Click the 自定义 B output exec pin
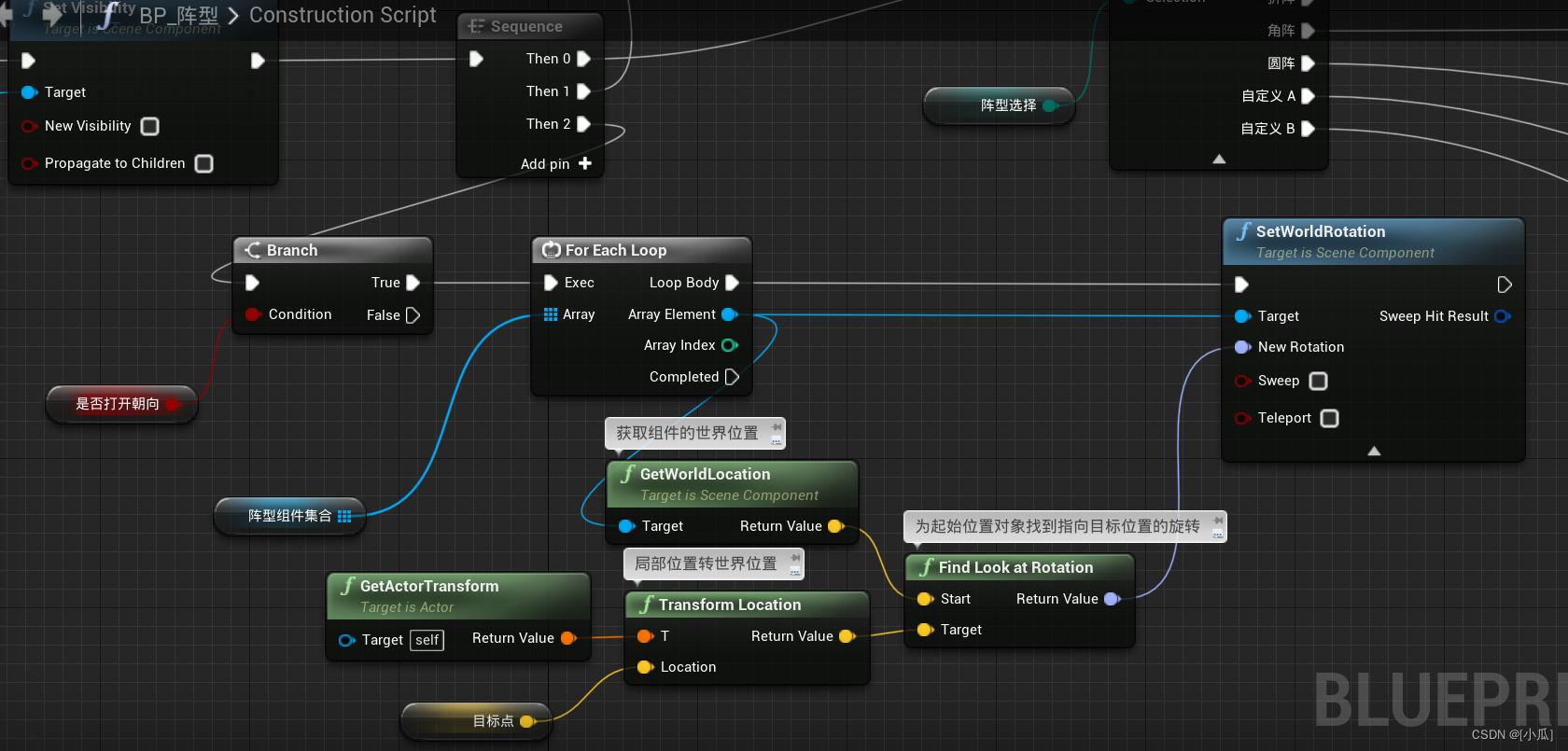Image resolution: width=1568 pixels, height=751 pixels. [1308, 129]
